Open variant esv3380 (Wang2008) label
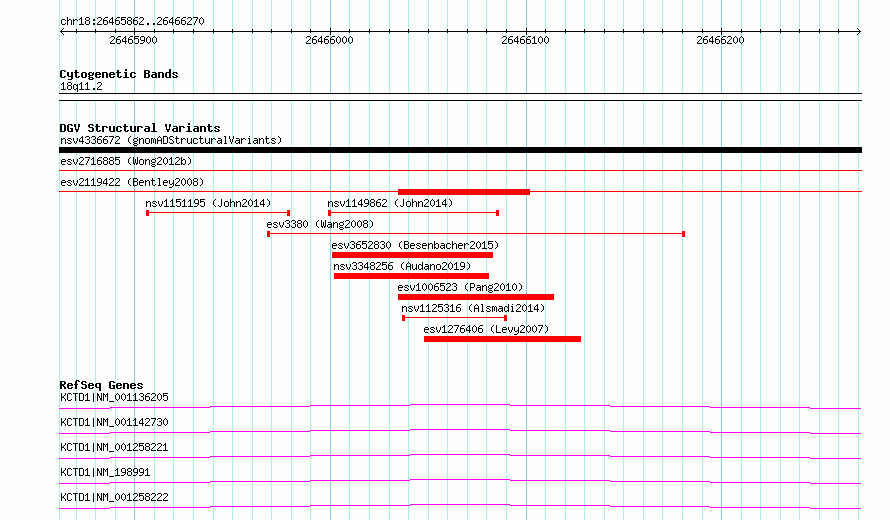Image resolution: width=890 pixels, height=520 pixels. [320, 224]
